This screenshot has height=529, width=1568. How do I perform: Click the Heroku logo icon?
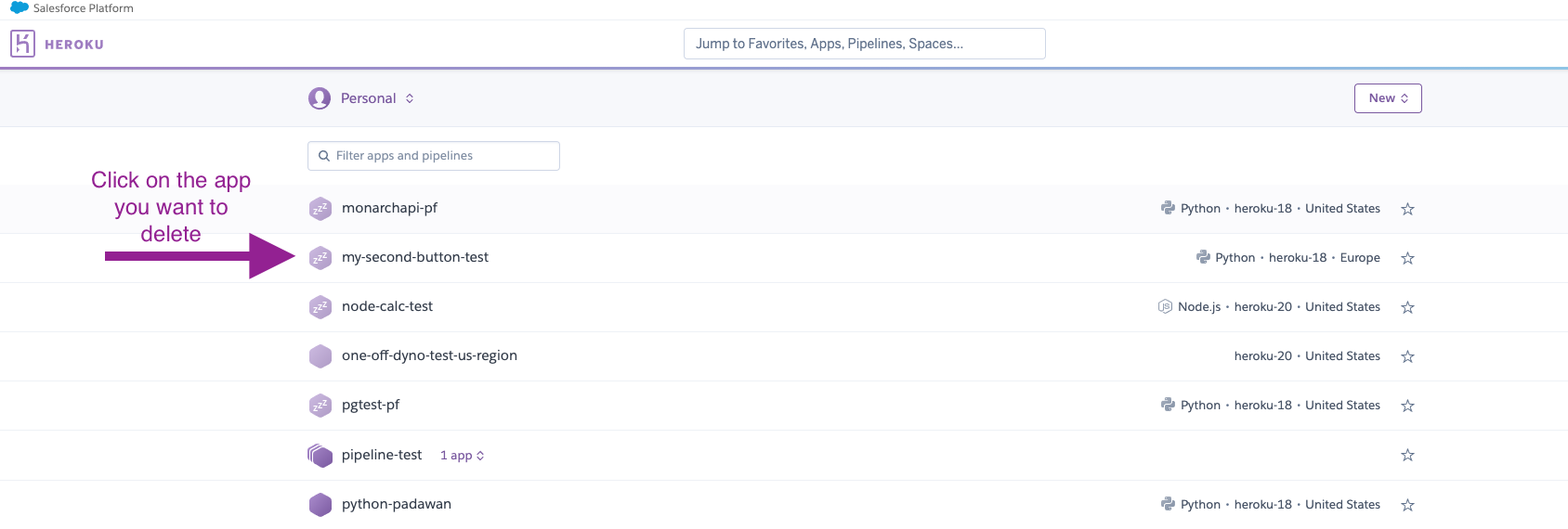(x=22, y=44)
